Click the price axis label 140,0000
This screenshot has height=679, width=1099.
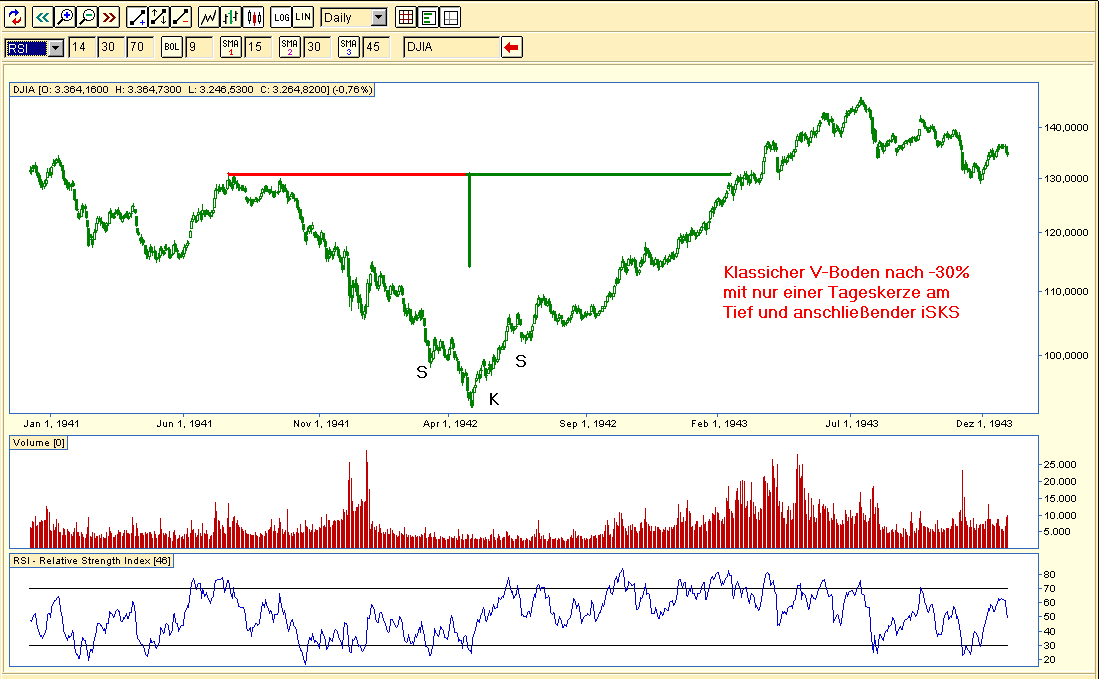[x=1067, y=128]
